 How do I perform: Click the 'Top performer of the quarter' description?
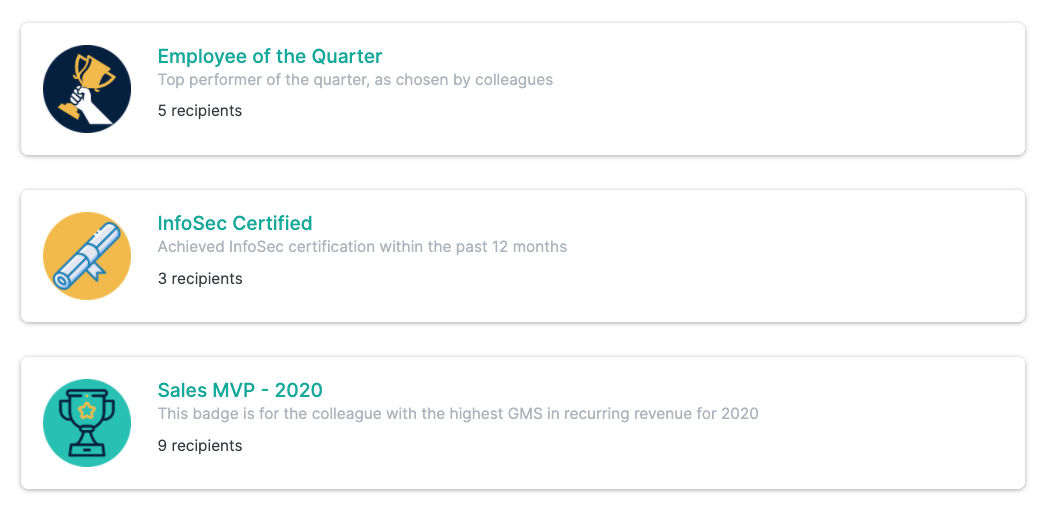pyautogui.click(x=355, y=80)
